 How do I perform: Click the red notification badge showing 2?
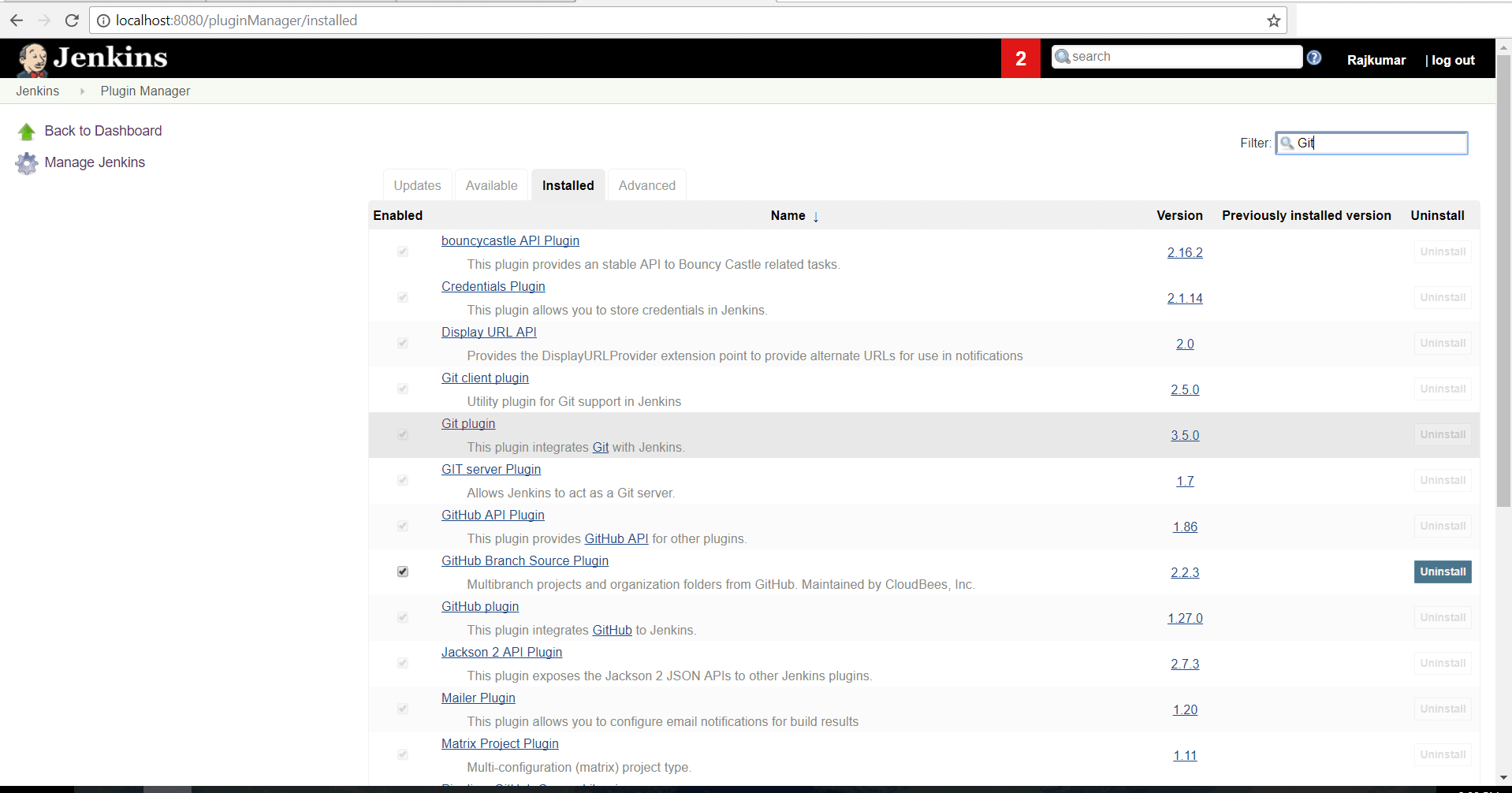coord(1020,58)
